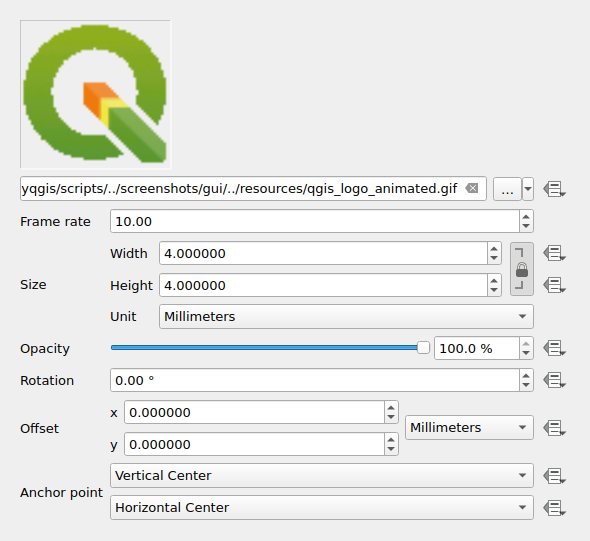590x541 pixels.
Task: Increase Rotation with up arrow
Action: tap(526, 376)
